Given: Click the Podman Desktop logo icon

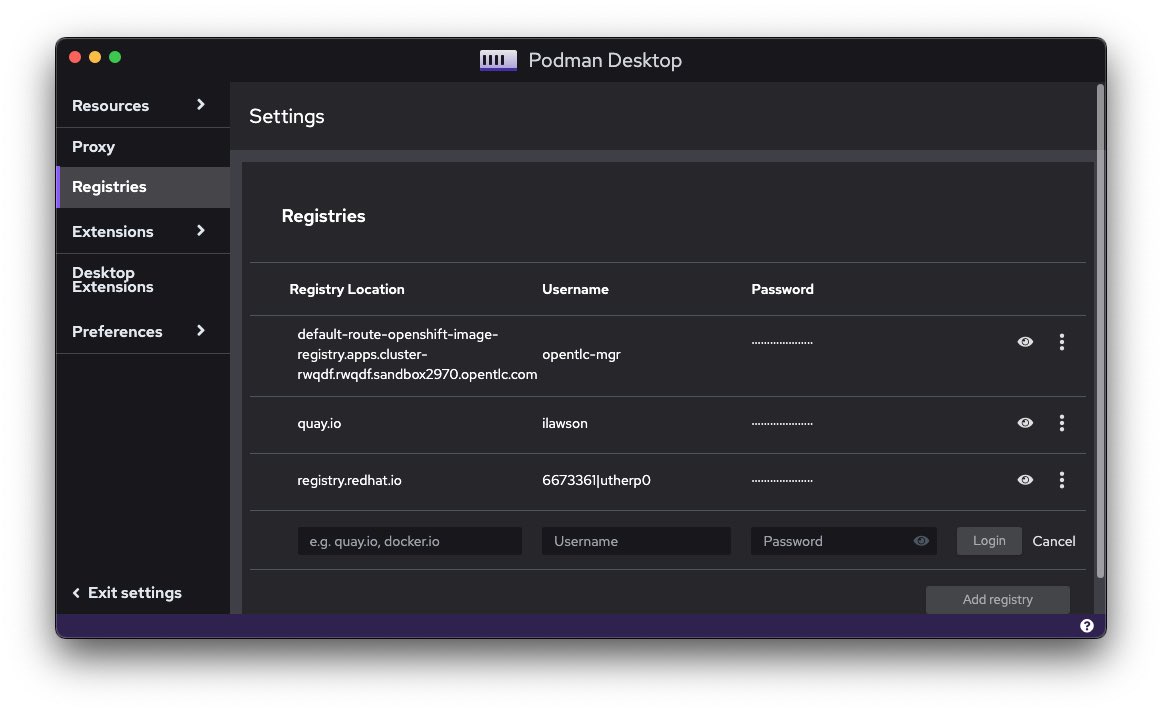Looking at the screenshot, I should (x=498, y=60).
